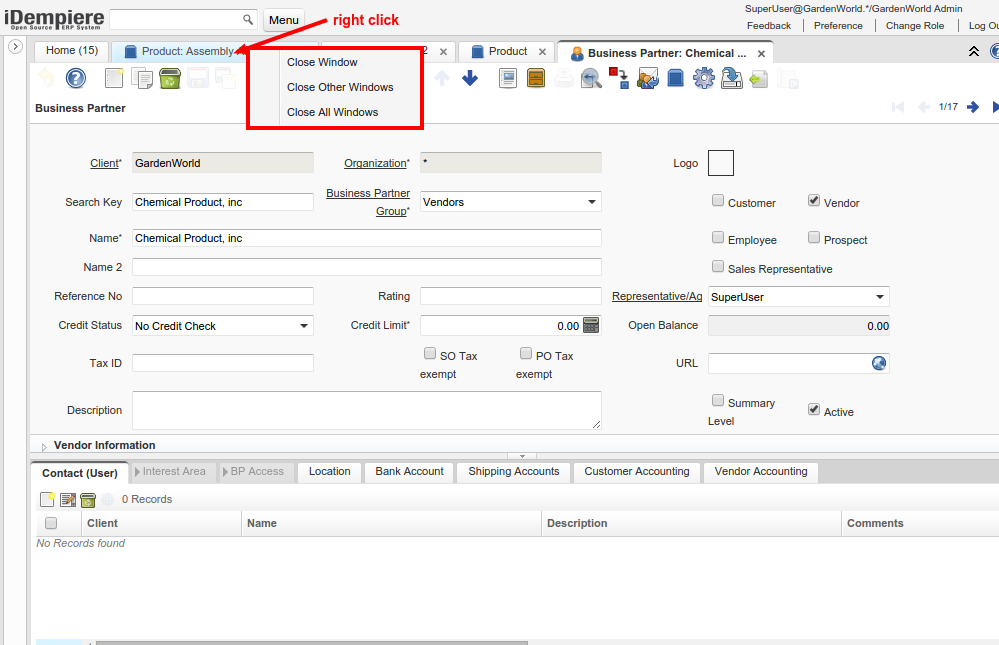Open the Business Partner Group dropdown

(591, 202)
